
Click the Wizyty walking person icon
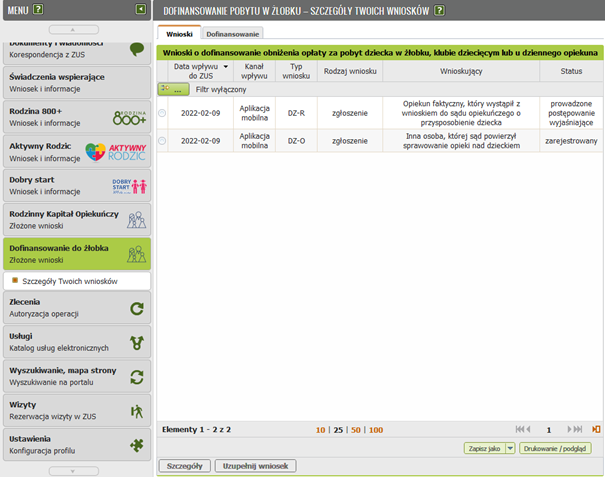pyautogui.click(x=137, y=411)
